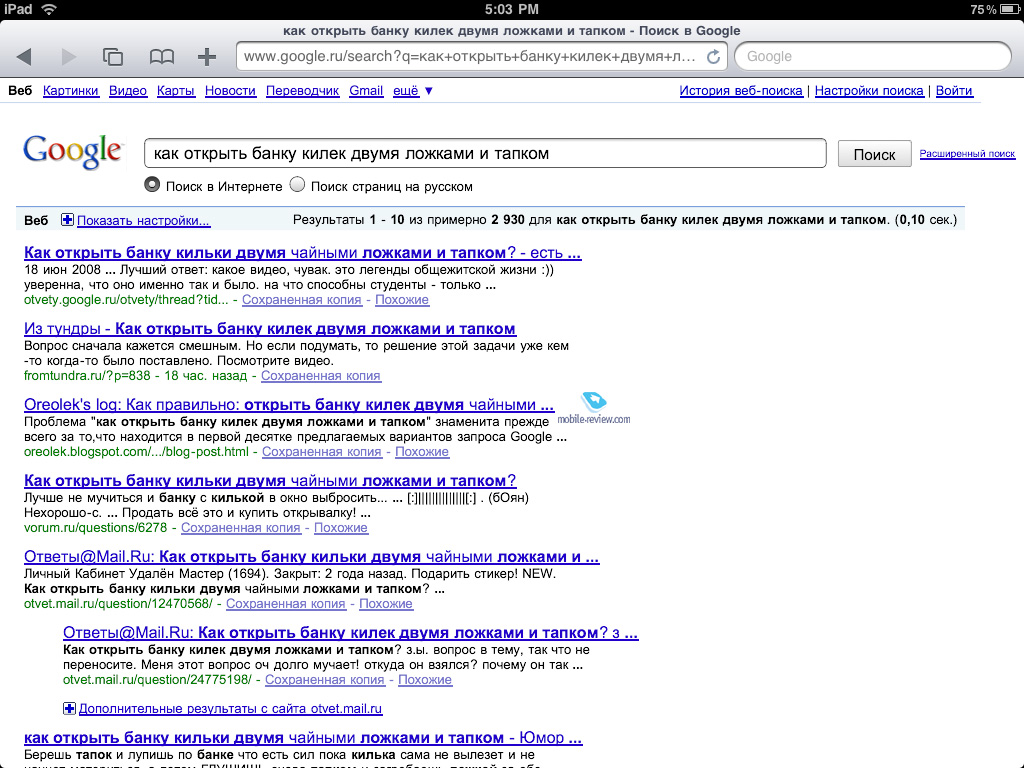Open the Переводчик tab

(302, 91)
